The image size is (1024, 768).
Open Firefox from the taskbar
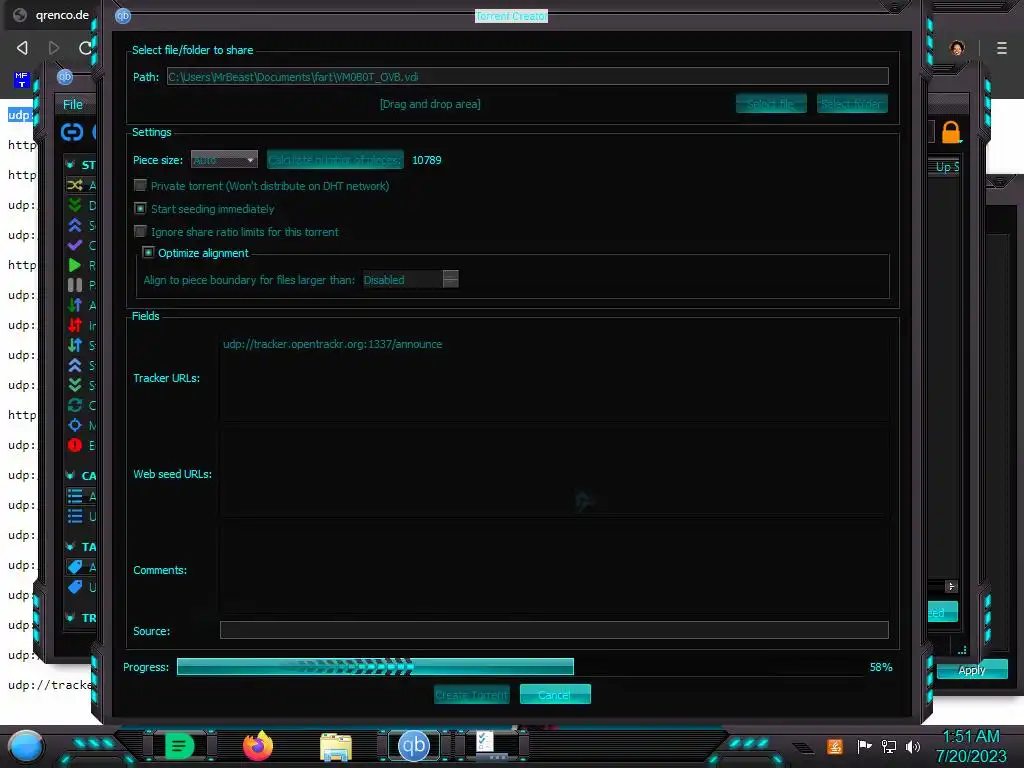258,746
